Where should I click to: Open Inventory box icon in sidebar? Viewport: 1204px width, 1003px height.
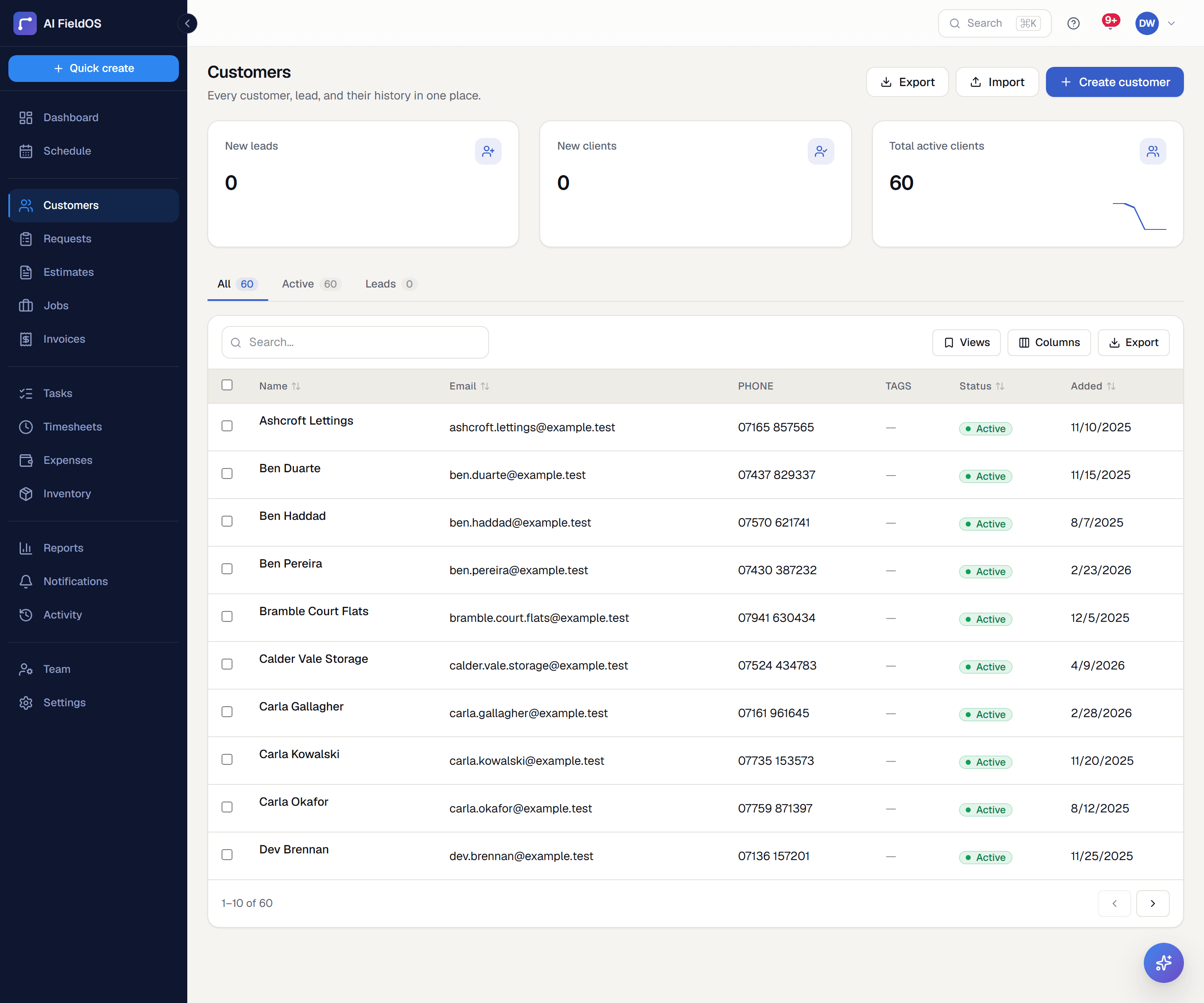(26, 494)
